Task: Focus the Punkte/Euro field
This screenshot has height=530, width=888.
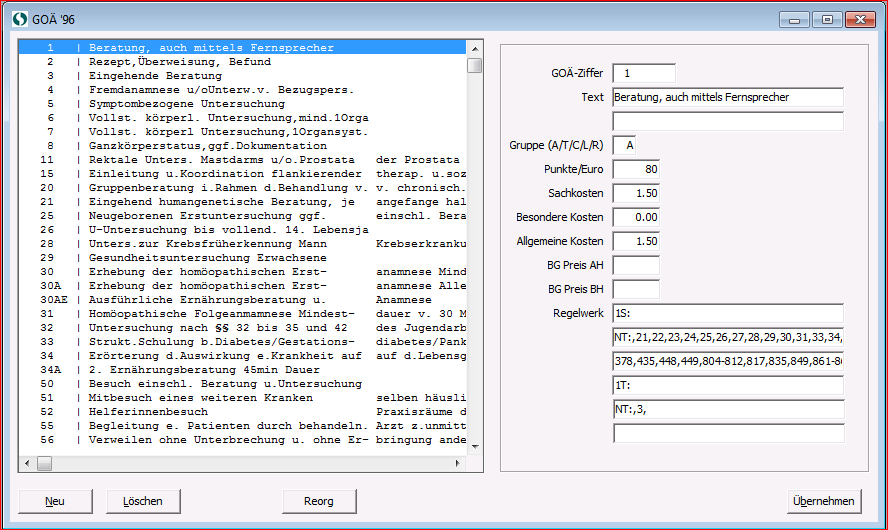Action: [635, 169]
